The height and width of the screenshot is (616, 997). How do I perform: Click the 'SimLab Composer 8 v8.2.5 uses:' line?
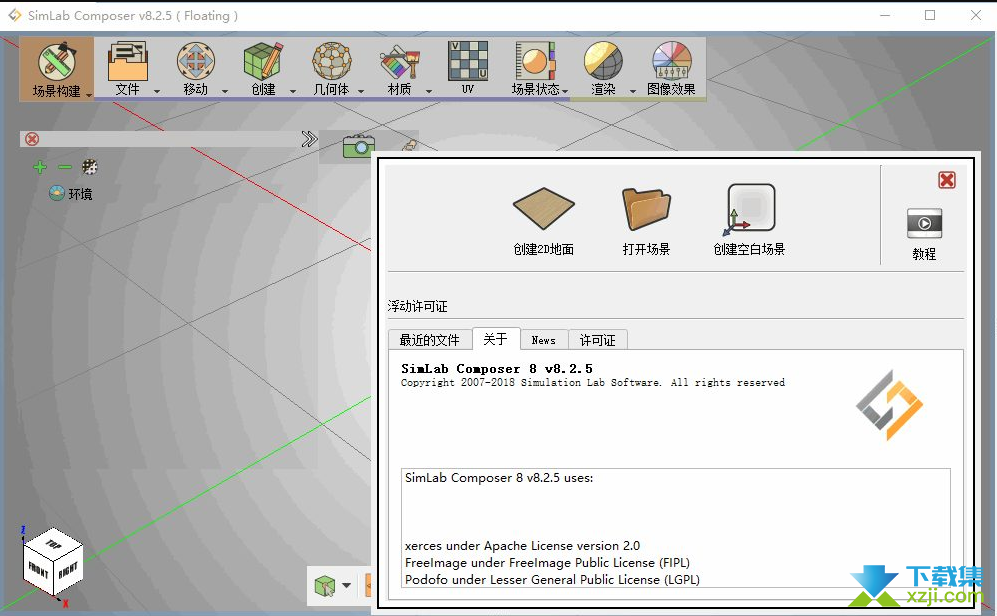[x=499, y=478]
